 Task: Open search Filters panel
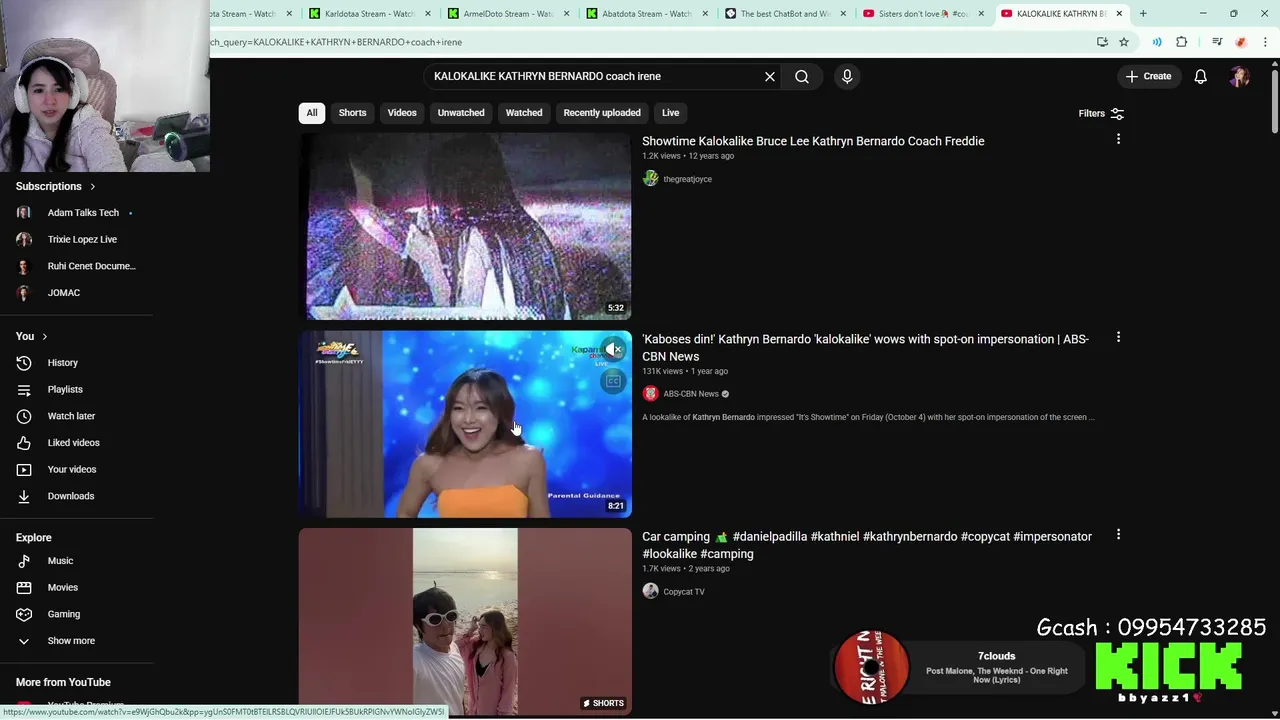tap(1101, 113)
